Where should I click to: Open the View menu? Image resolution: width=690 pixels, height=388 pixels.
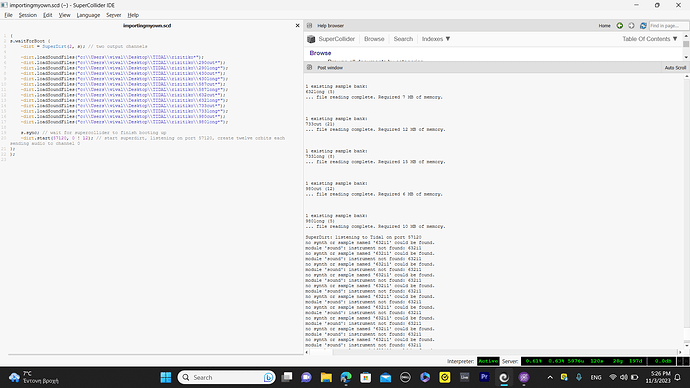coord(64,15)
